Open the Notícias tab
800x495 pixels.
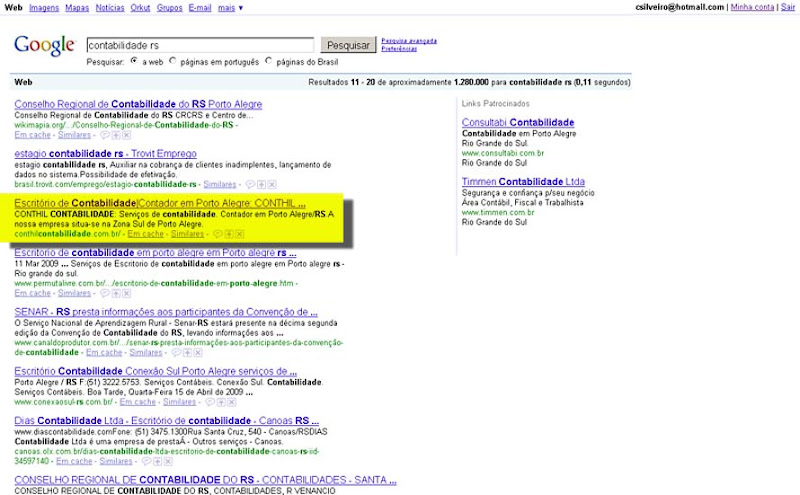[110, 8]
